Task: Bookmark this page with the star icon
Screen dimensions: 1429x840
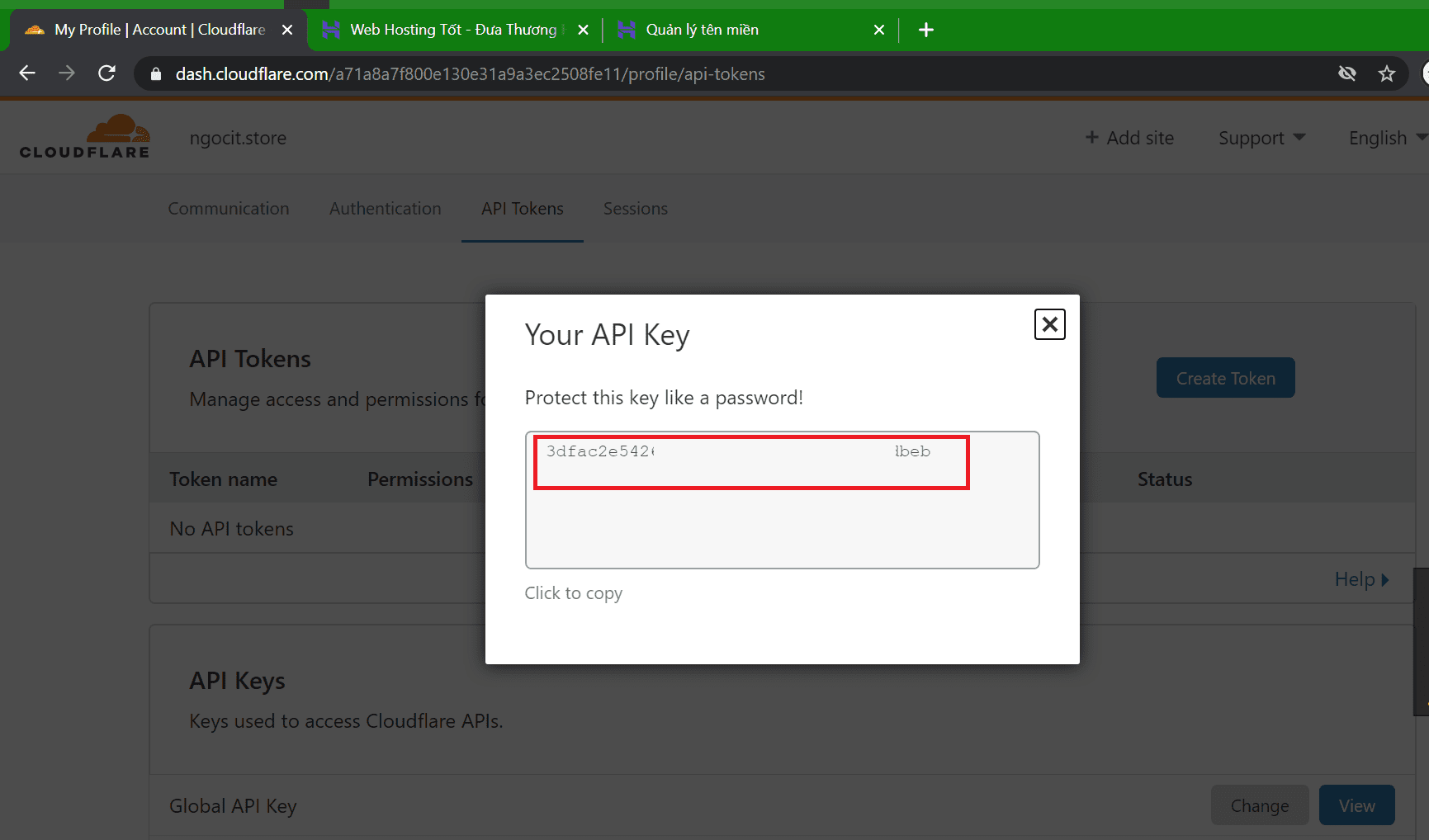Action: [x=1387, y=73]
